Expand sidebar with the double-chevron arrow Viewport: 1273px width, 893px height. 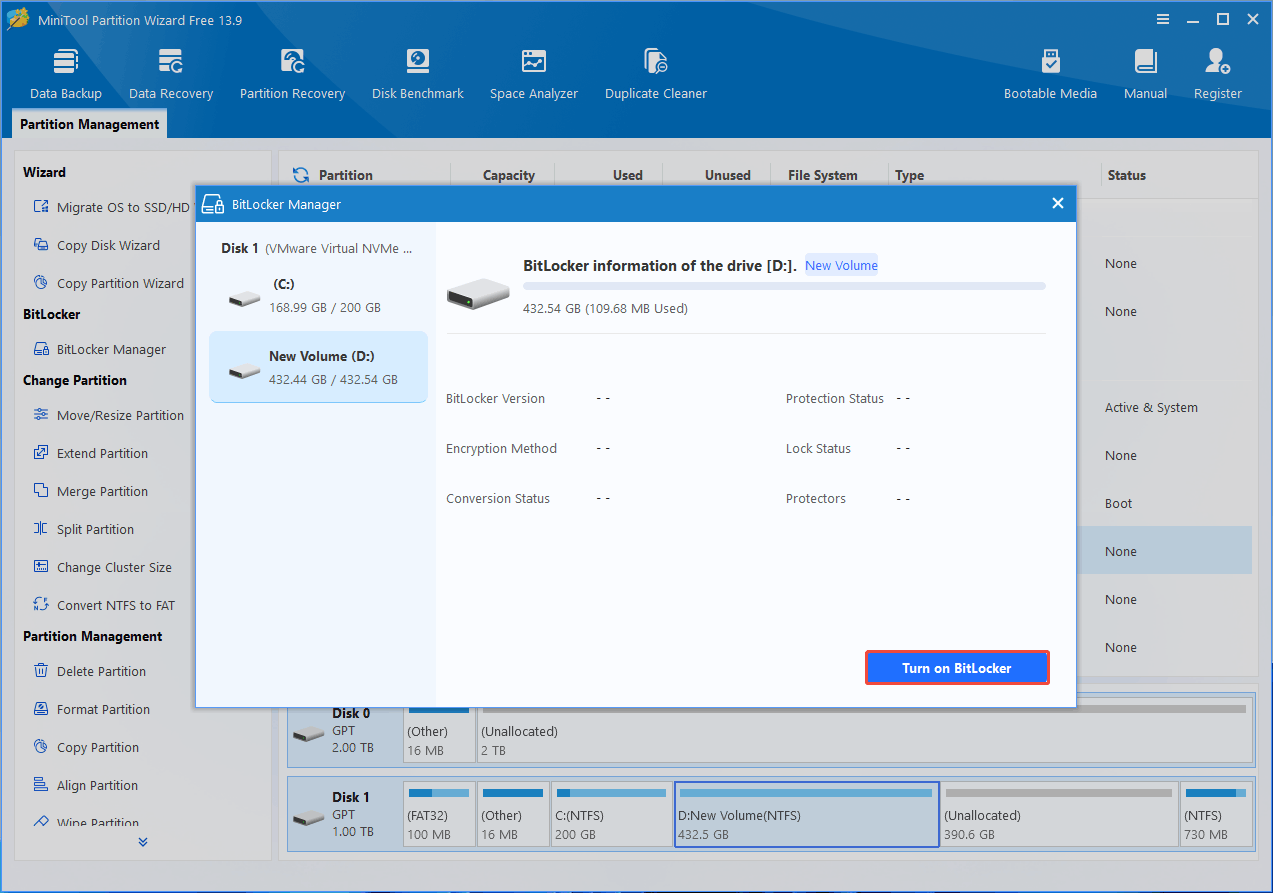[x=143, y=842]
